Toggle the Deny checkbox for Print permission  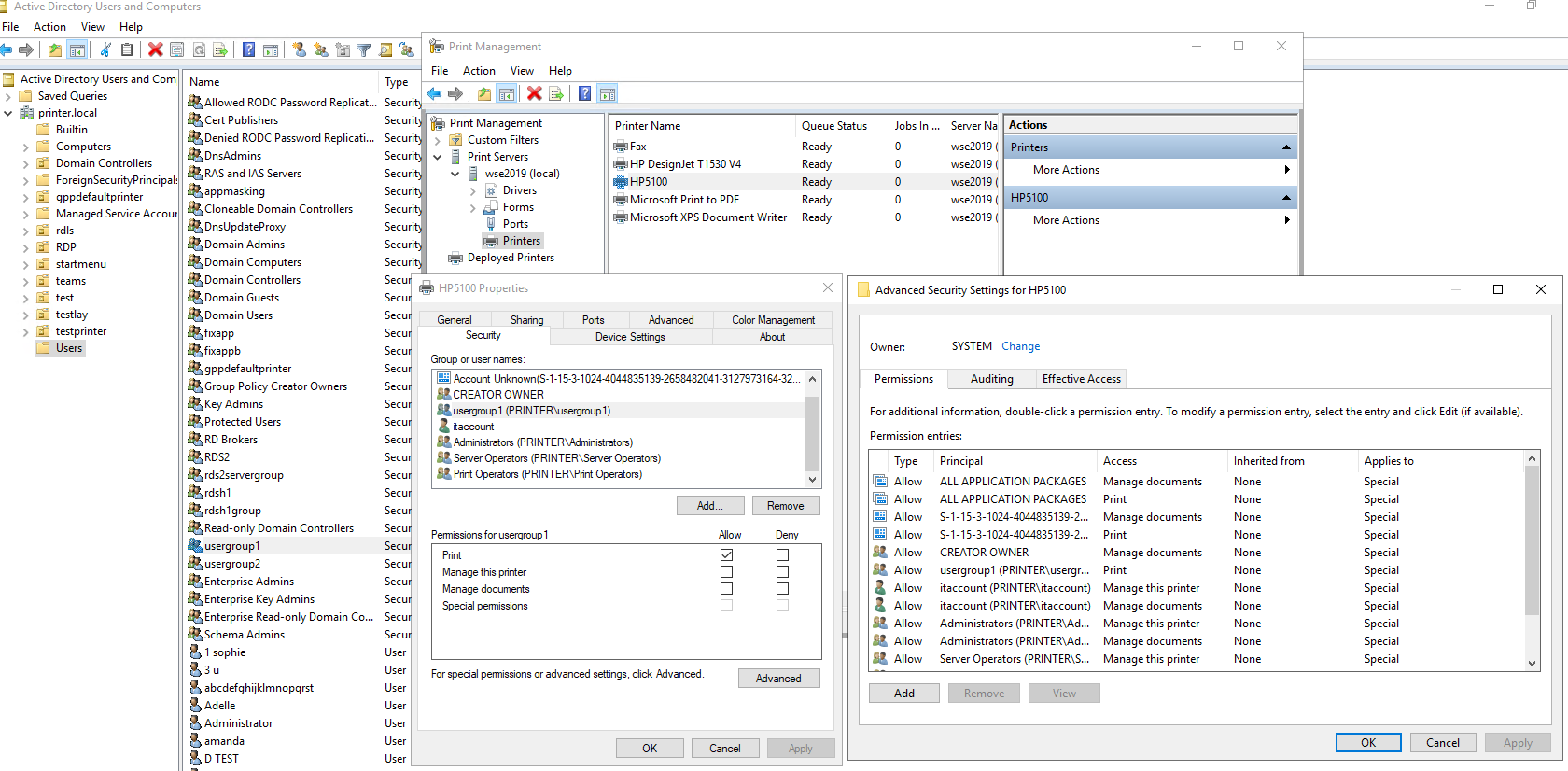782,554
